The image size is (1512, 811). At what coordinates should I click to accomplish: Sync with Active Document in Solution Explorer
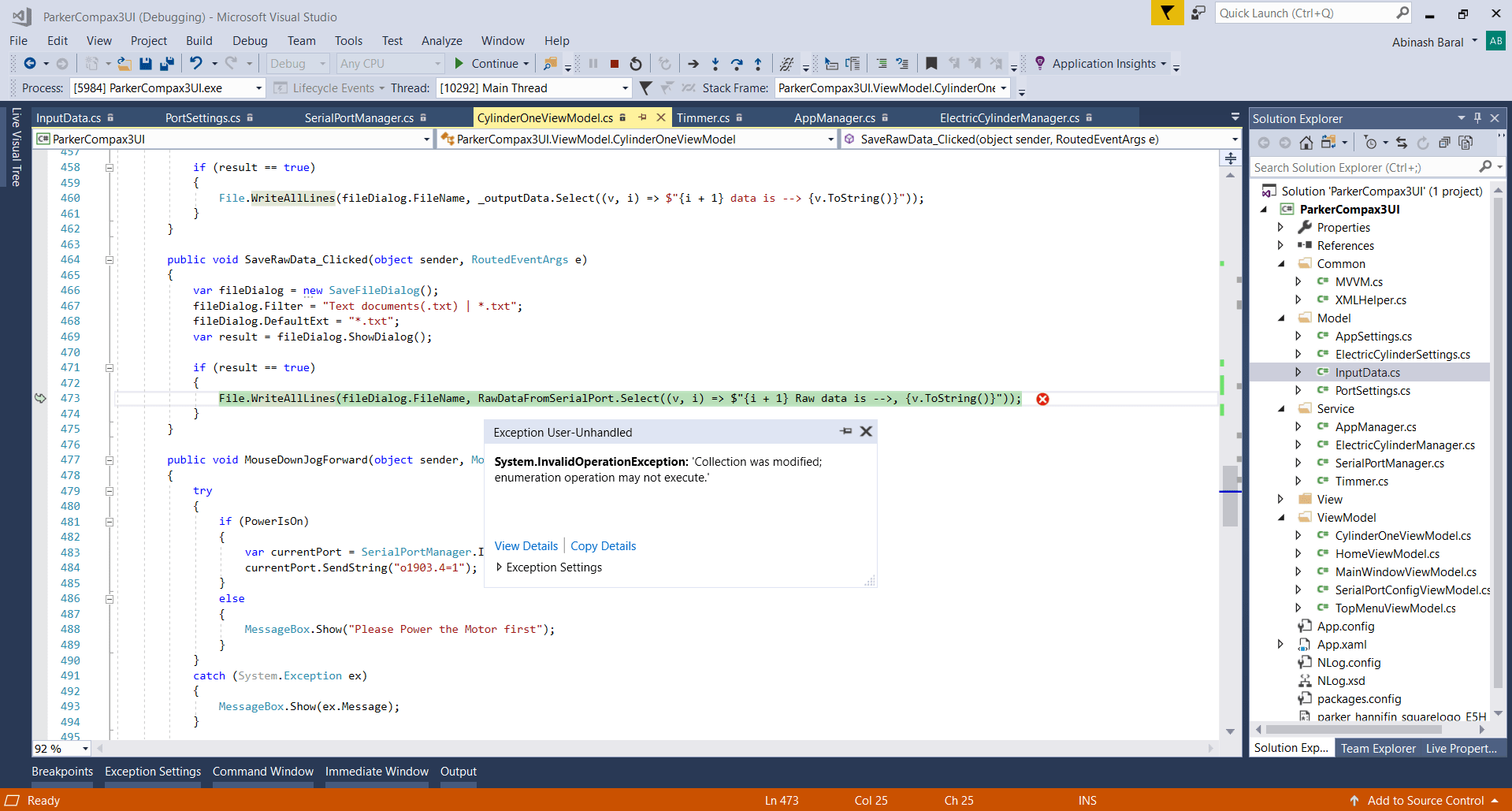pyautogui.click(x=1401, y=143)
